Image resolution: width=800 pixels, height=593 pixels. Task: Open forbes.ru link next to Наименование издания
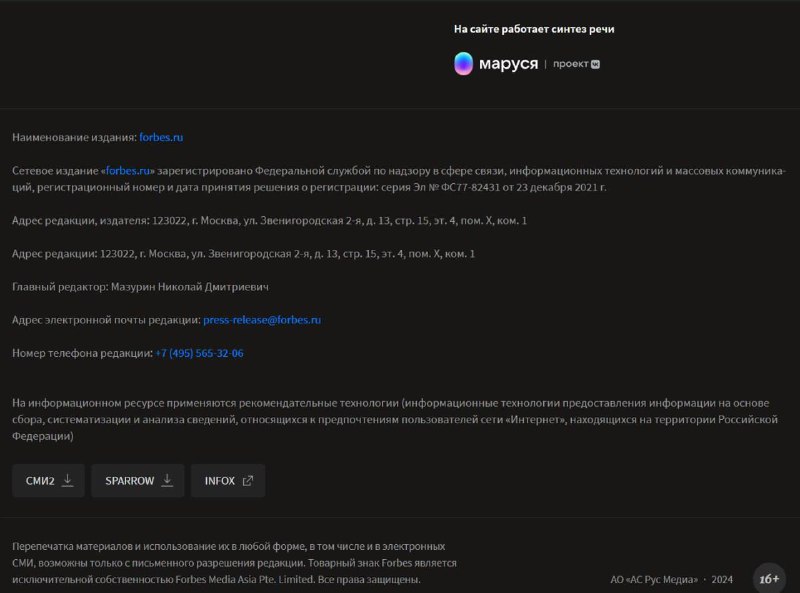coord(161,137)
